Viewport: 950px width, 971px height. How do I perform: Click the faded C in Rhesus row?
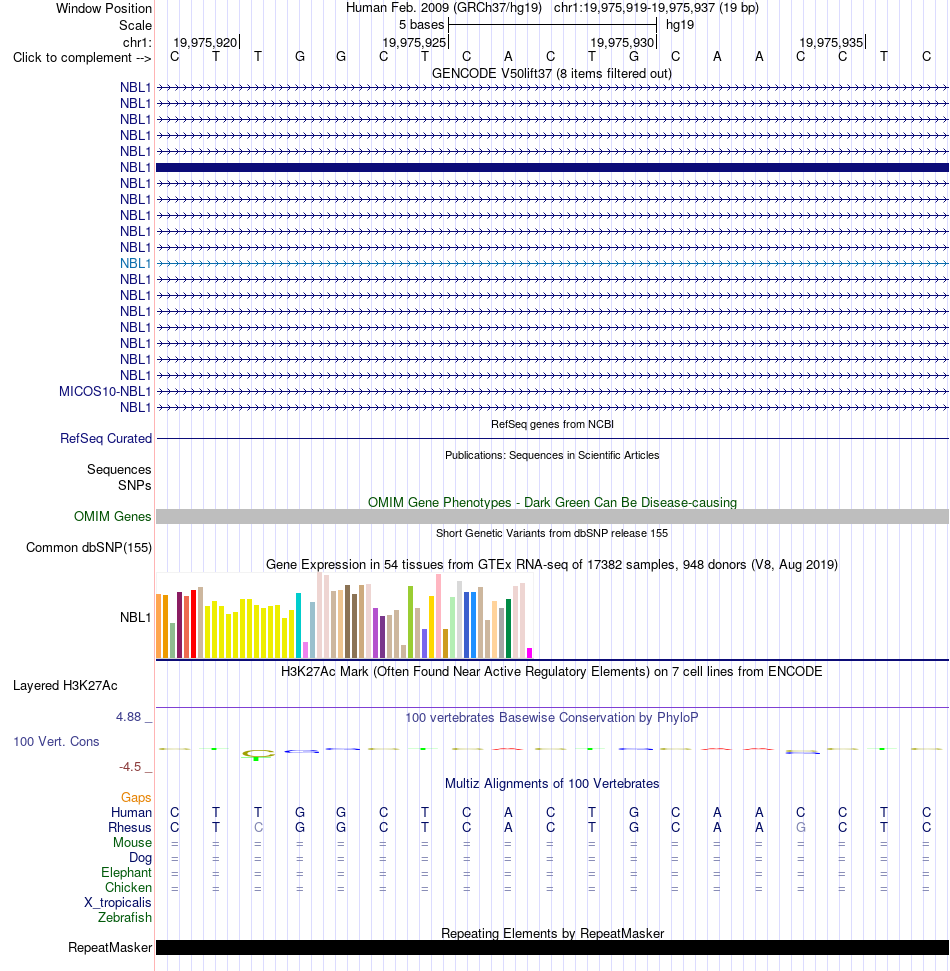pos(258,827)
